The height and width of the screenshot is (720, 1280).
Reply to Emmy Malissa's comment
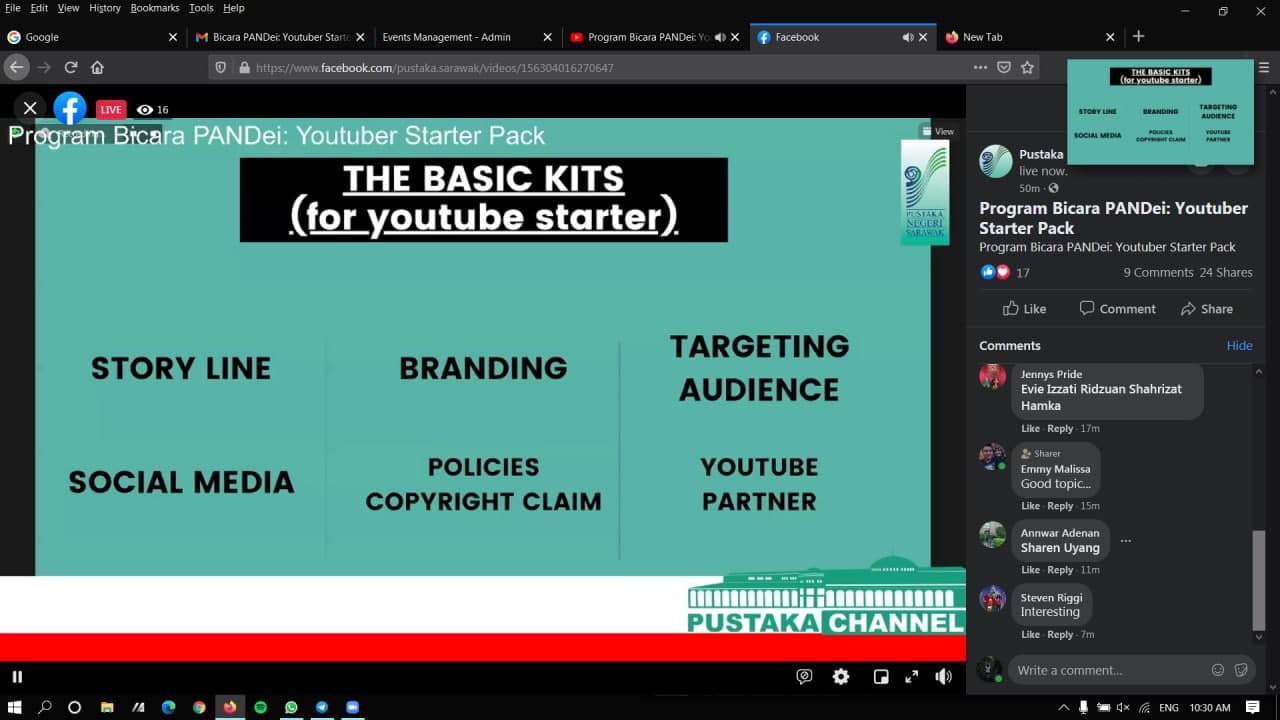pyautogui.click(x=1060, y=506)
